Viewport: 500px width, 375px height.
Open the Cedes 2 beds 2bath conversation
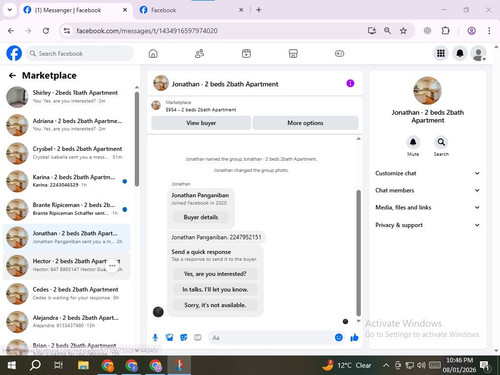coord(67,293)
